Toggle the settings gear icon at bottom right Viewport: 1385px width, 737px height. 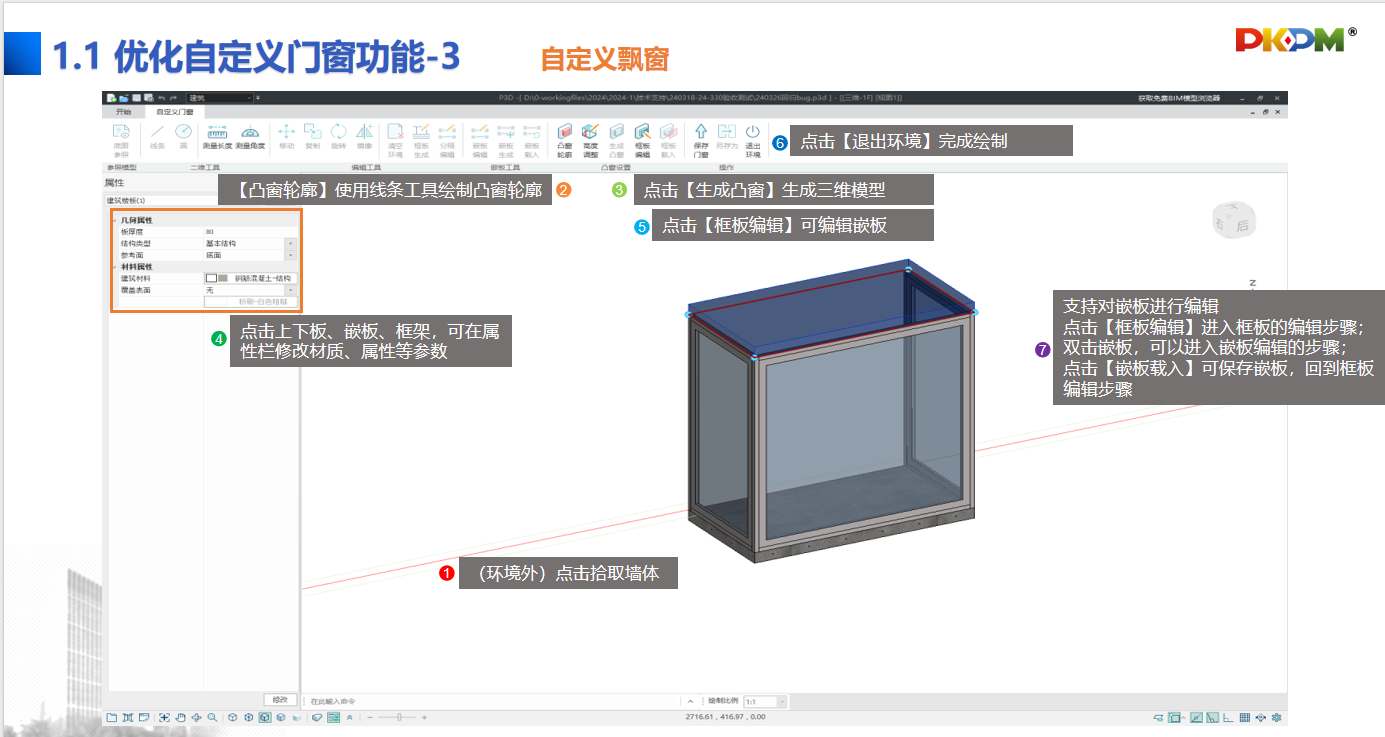pos(1276,717)
